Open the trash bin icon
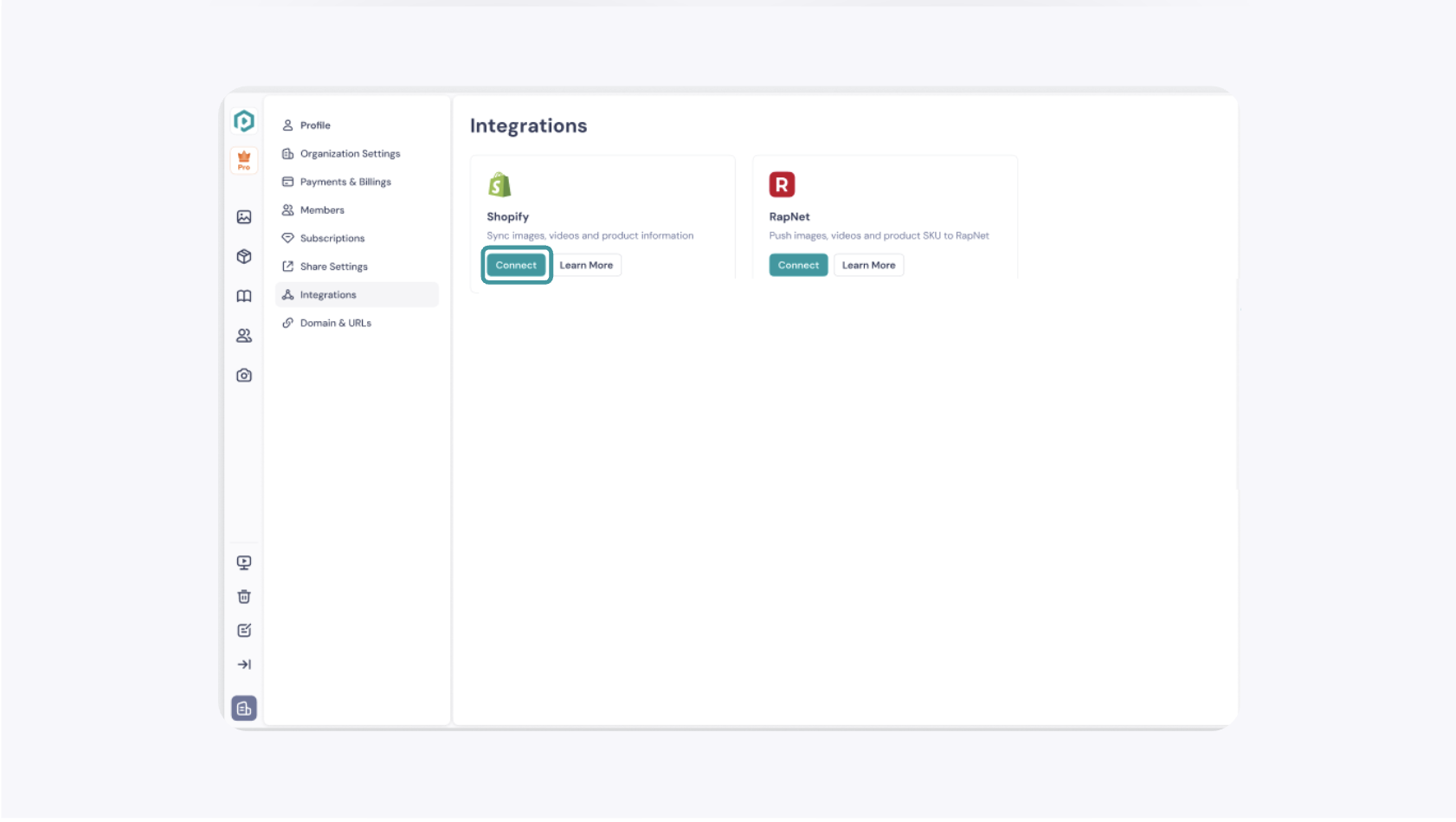This screenshot has height=822, width=1456. pyautogui.click(x=244, y=597)
